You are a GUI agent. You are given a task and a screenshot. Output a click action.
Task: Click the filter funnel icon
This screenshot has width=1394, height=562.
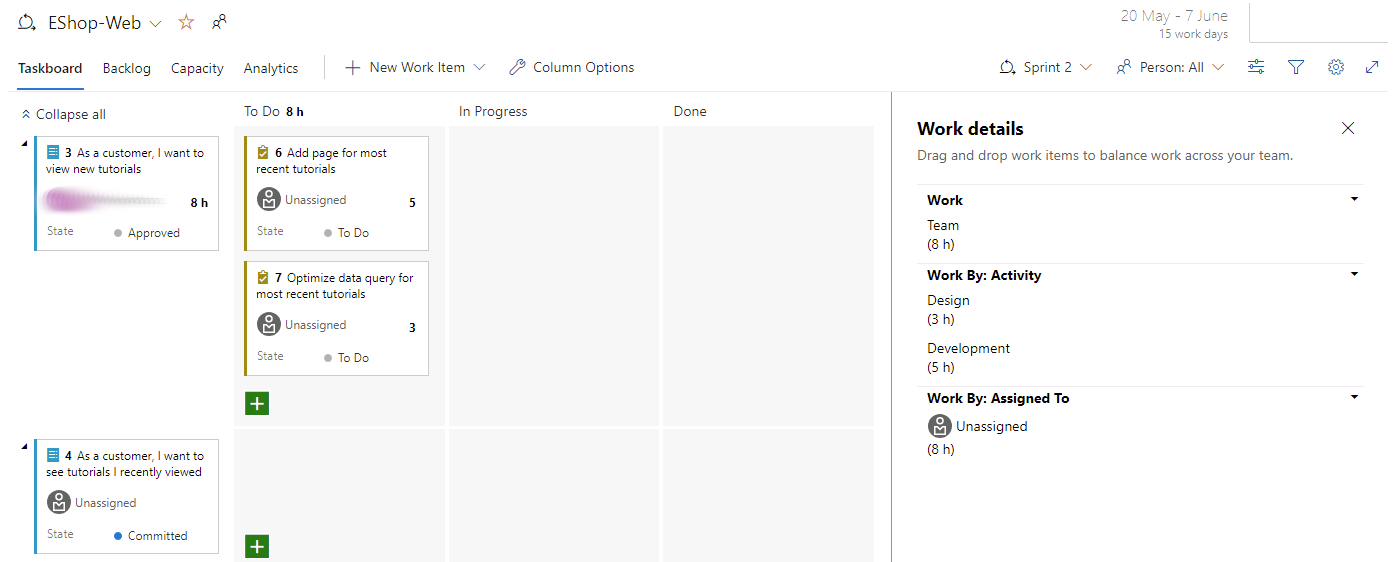tap(1296, 67)
